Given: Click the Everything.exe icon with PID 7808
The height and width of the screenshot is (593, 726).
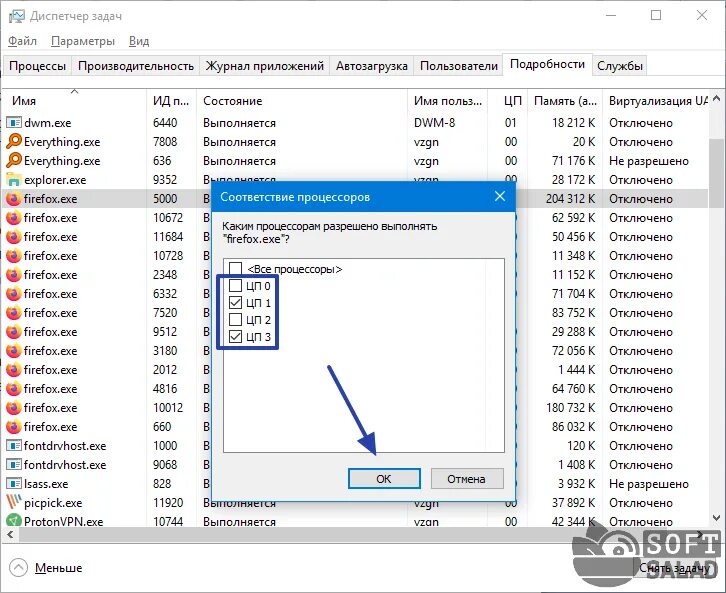Looking at the screenshot, I should pyautogui.click(x=14, y=141).
